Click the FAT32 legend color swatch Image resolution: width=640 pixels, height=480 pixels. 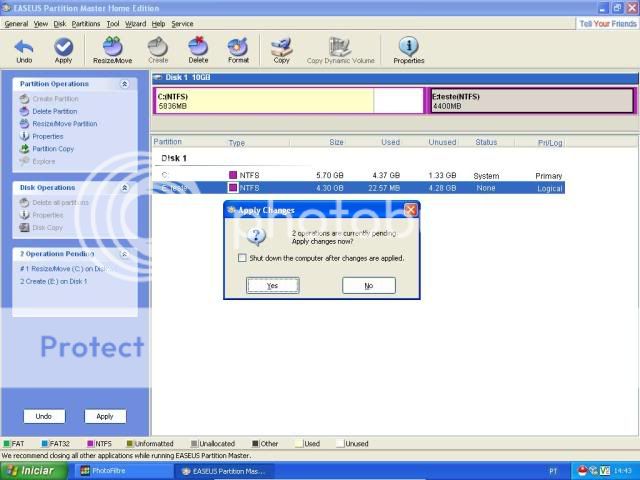coord(45,444)
